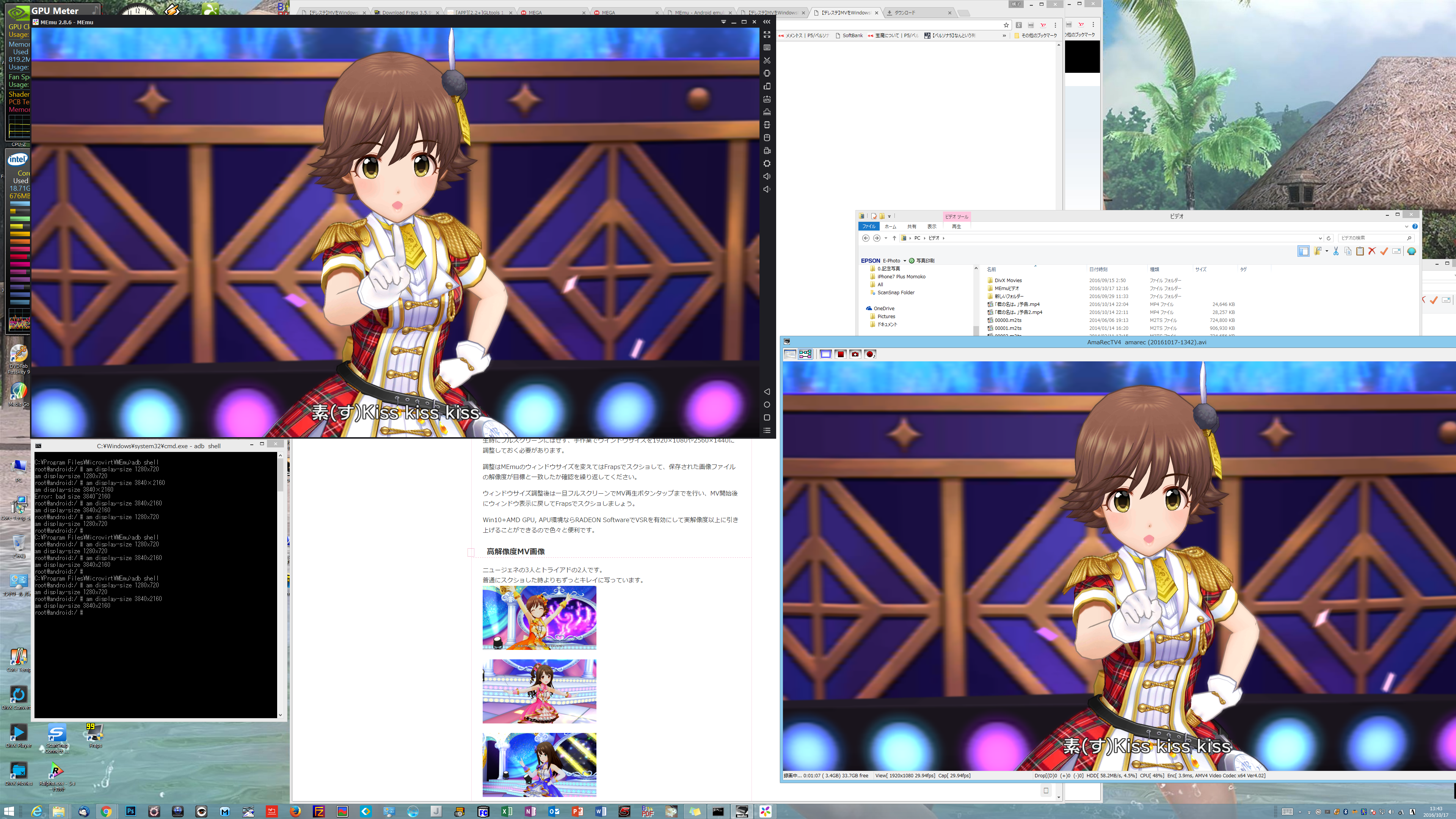Click red X delete icon in Explorer toolbar
Image resolution: width=1456 pixels, height=819 pixels.
[1372, 251]
